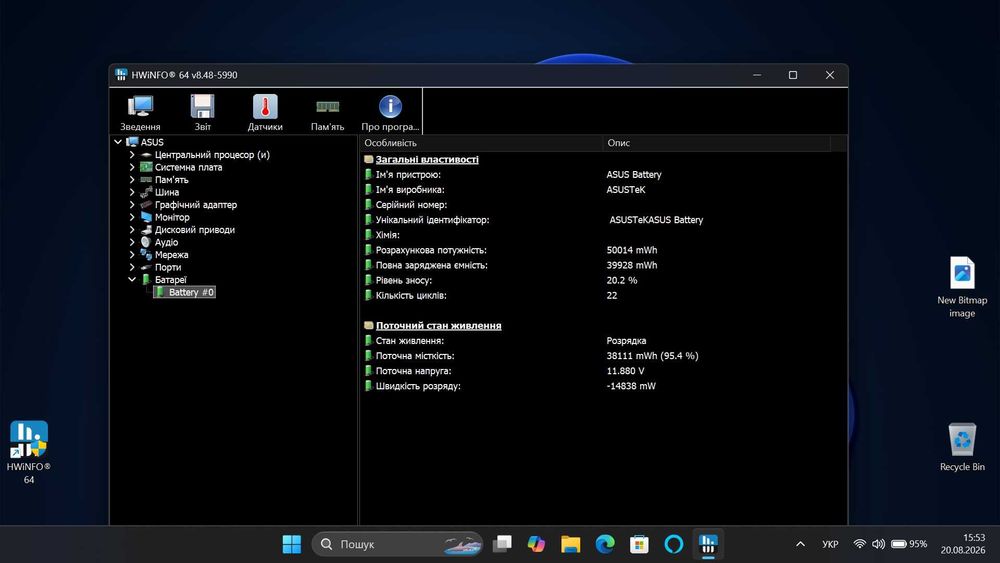Click the Особливість column header

point(481,143)
